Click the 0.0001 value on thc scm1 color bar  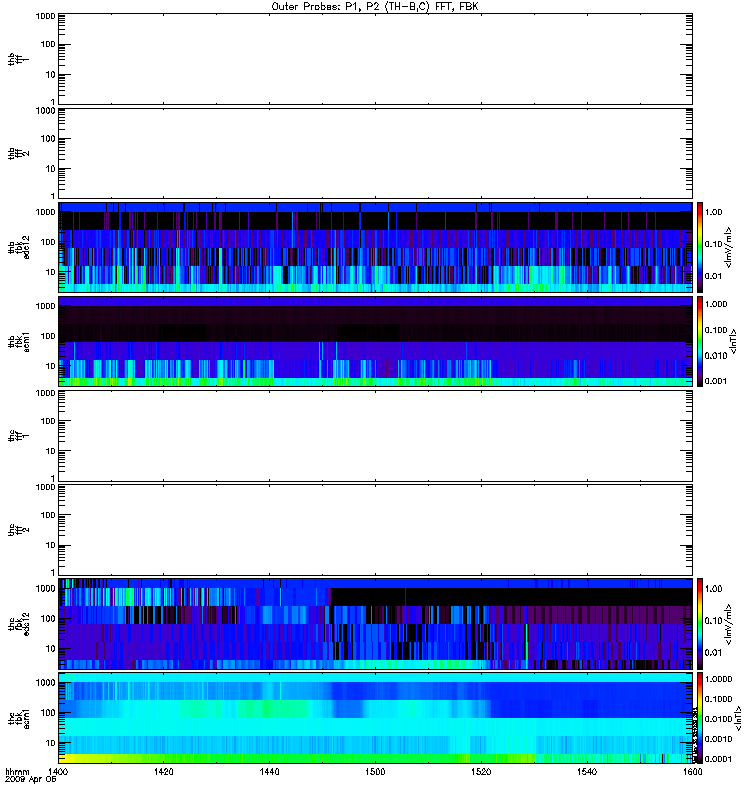[718, 759]
